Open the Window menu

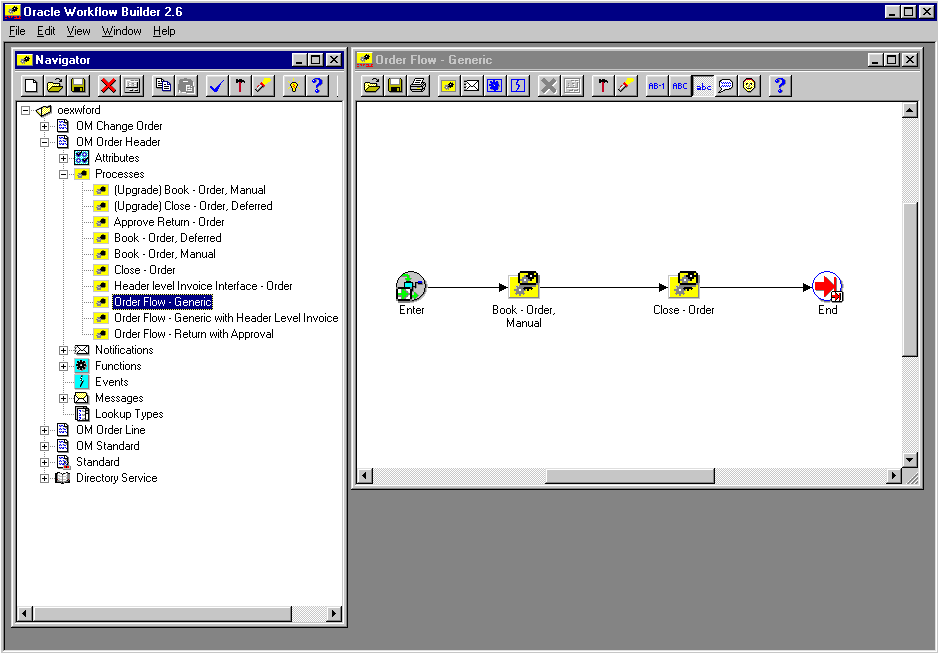click(121, 31)
